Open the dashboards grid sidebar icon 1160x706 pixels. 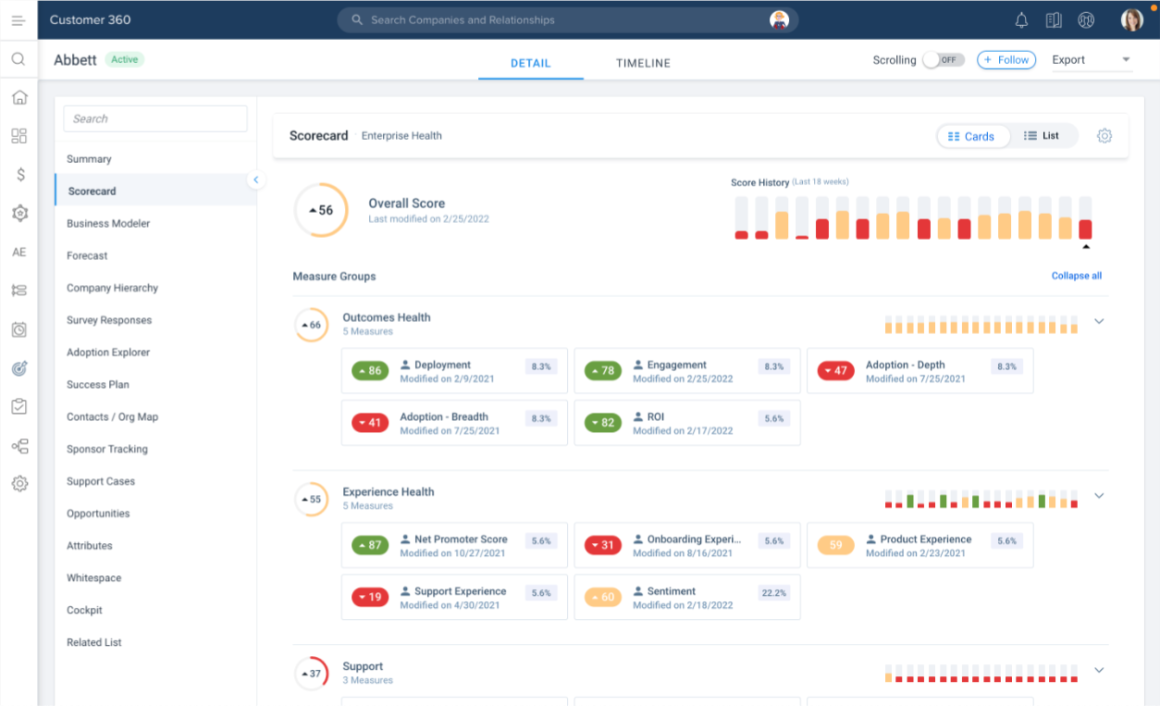click(x=19, y=136)
